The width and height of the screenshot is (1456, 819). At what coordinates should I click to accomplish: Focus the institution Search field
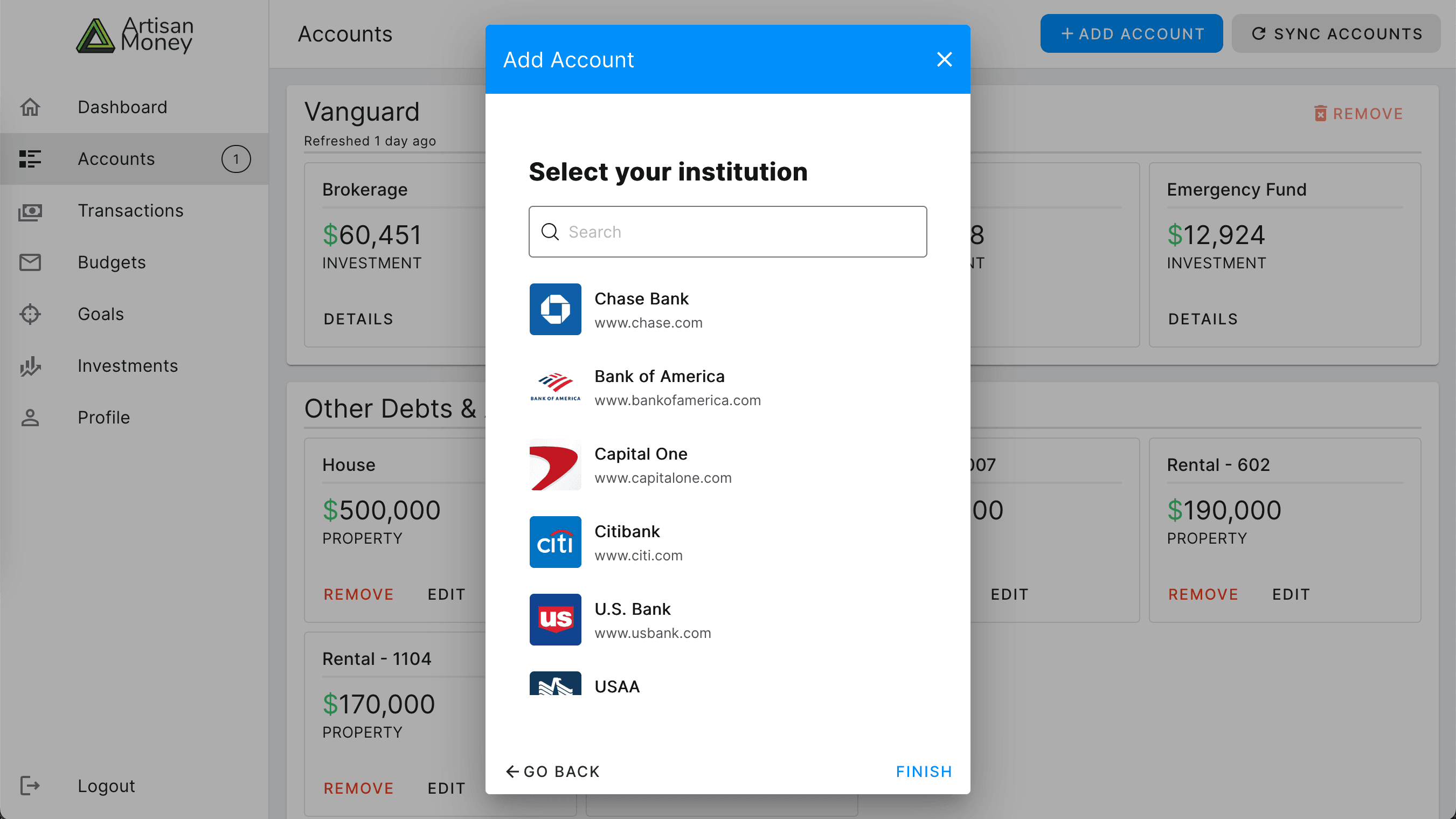click(727, 232)
